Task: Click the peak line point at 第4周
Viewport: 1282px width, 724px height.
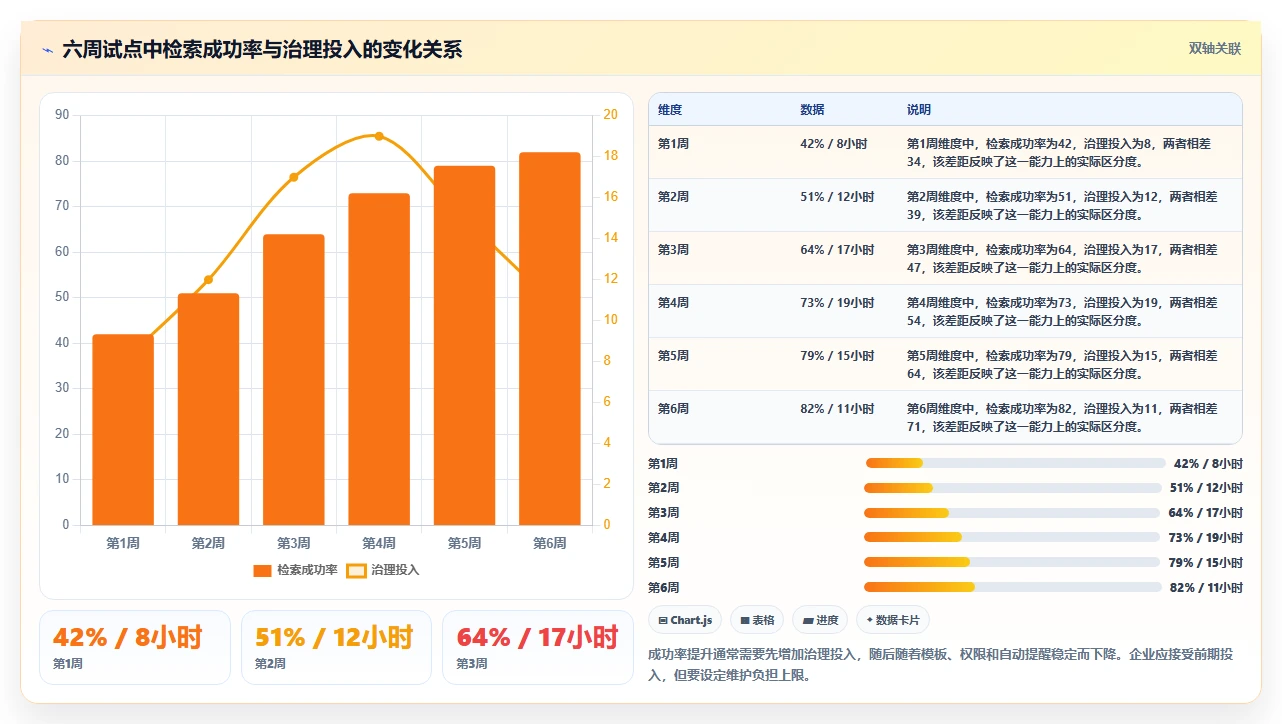Action: pyautogui.click(x=379, y=136)
